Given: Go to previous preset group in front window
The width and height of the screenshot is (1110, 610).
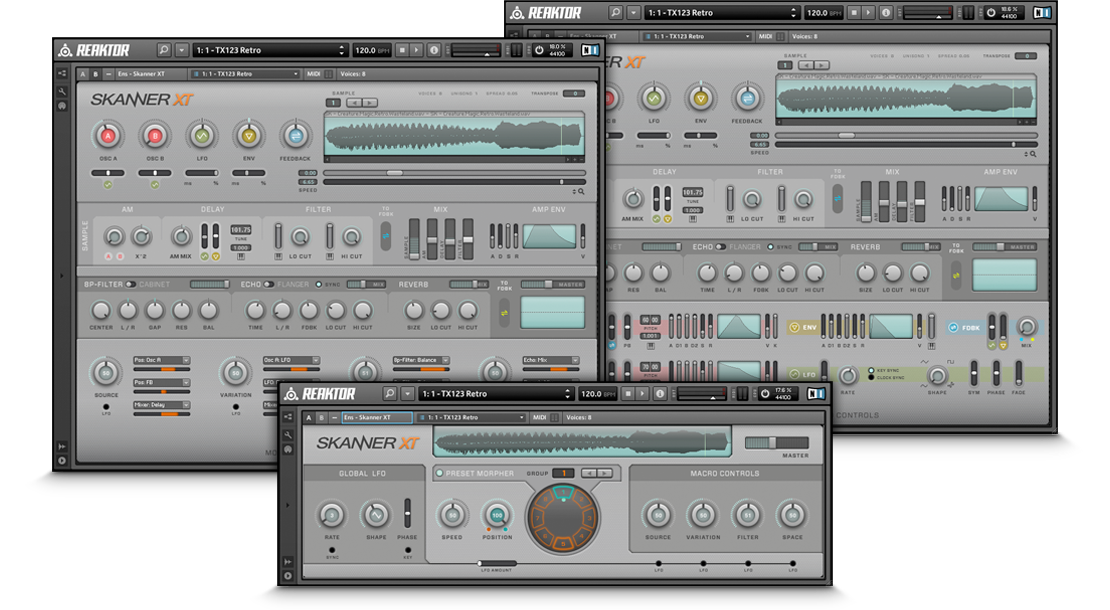Looking at the screenshot, I should pyautogui.click(x=589, y=473).
